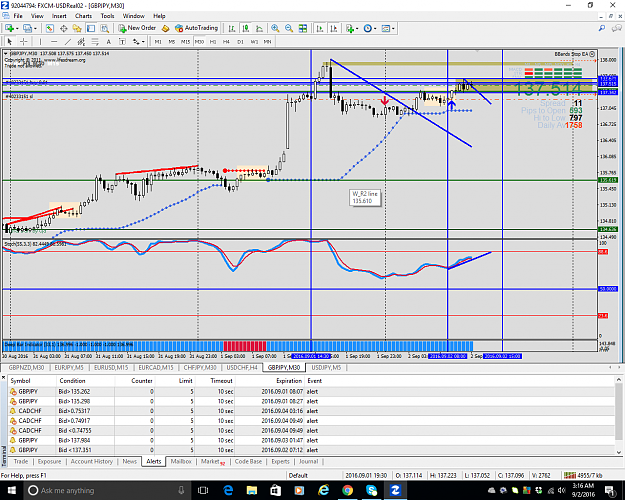Open the Indicators list icon

tap(350, 28)
